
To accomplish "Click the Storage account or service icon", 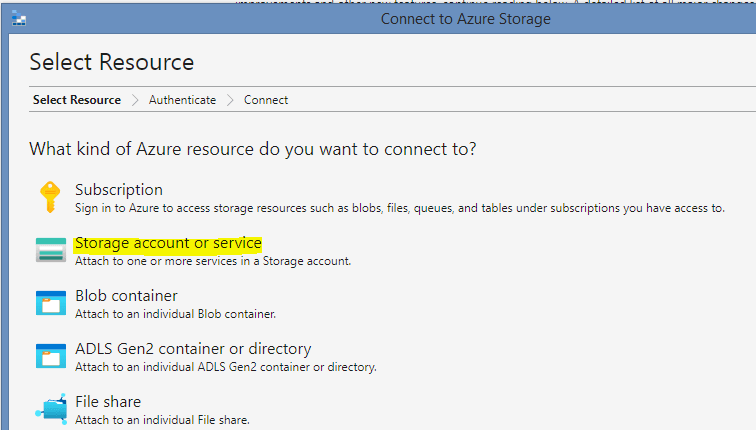I will pos(51,250).
